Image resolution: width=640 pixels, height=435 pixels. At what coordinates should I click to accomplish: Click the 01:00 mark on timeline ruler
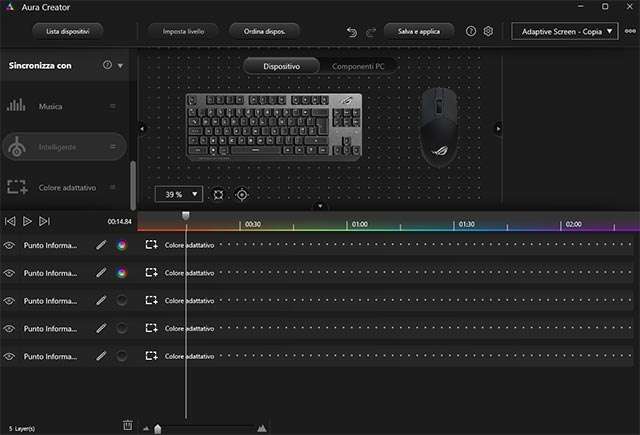click(360, 224)
